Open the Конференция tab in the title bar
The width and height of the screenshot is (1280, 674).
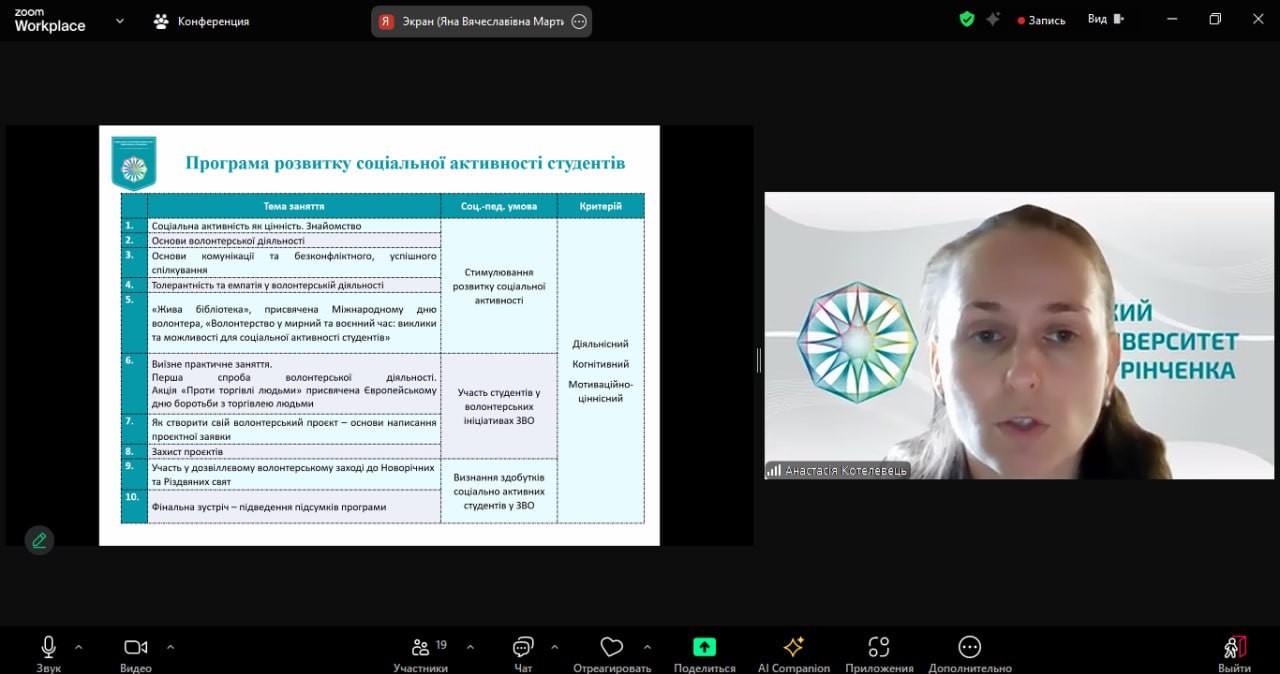[x=201, y=21]
